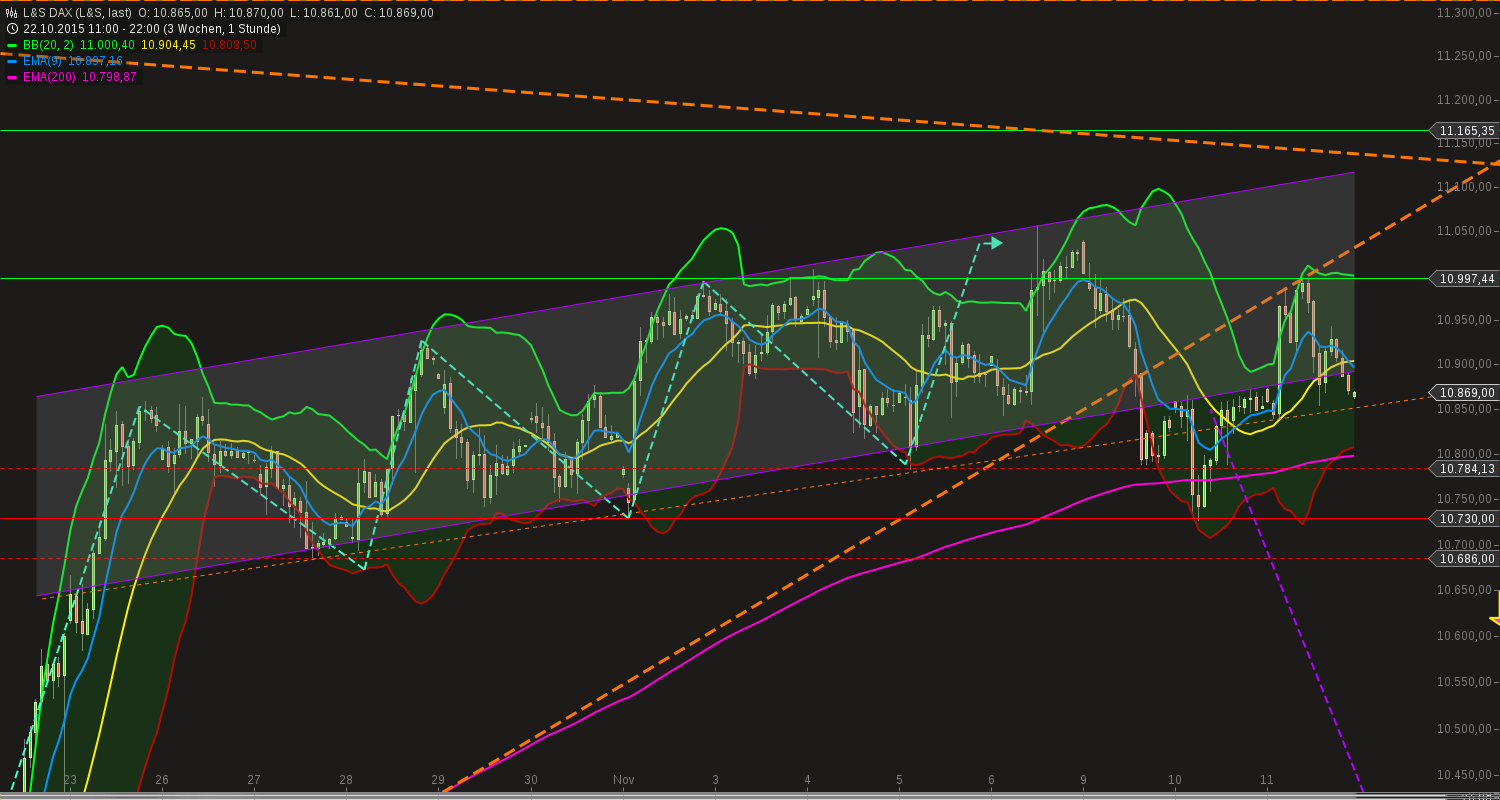Click date 30 on the time axis
The width and height of the screenshot is (1500, 800).
click(531, 780)
